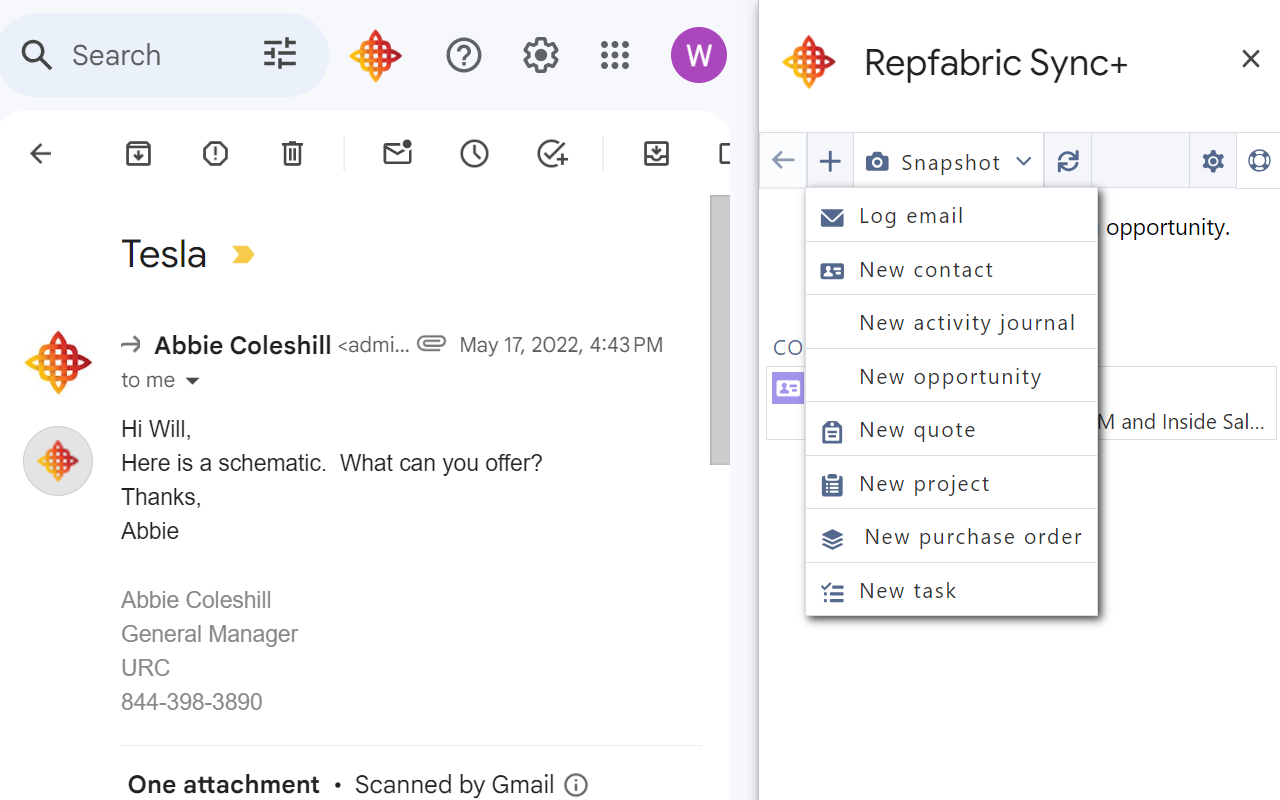The image size is (1280, 800).
Task: Open Gmail settings gear
Action: point(541,55)
